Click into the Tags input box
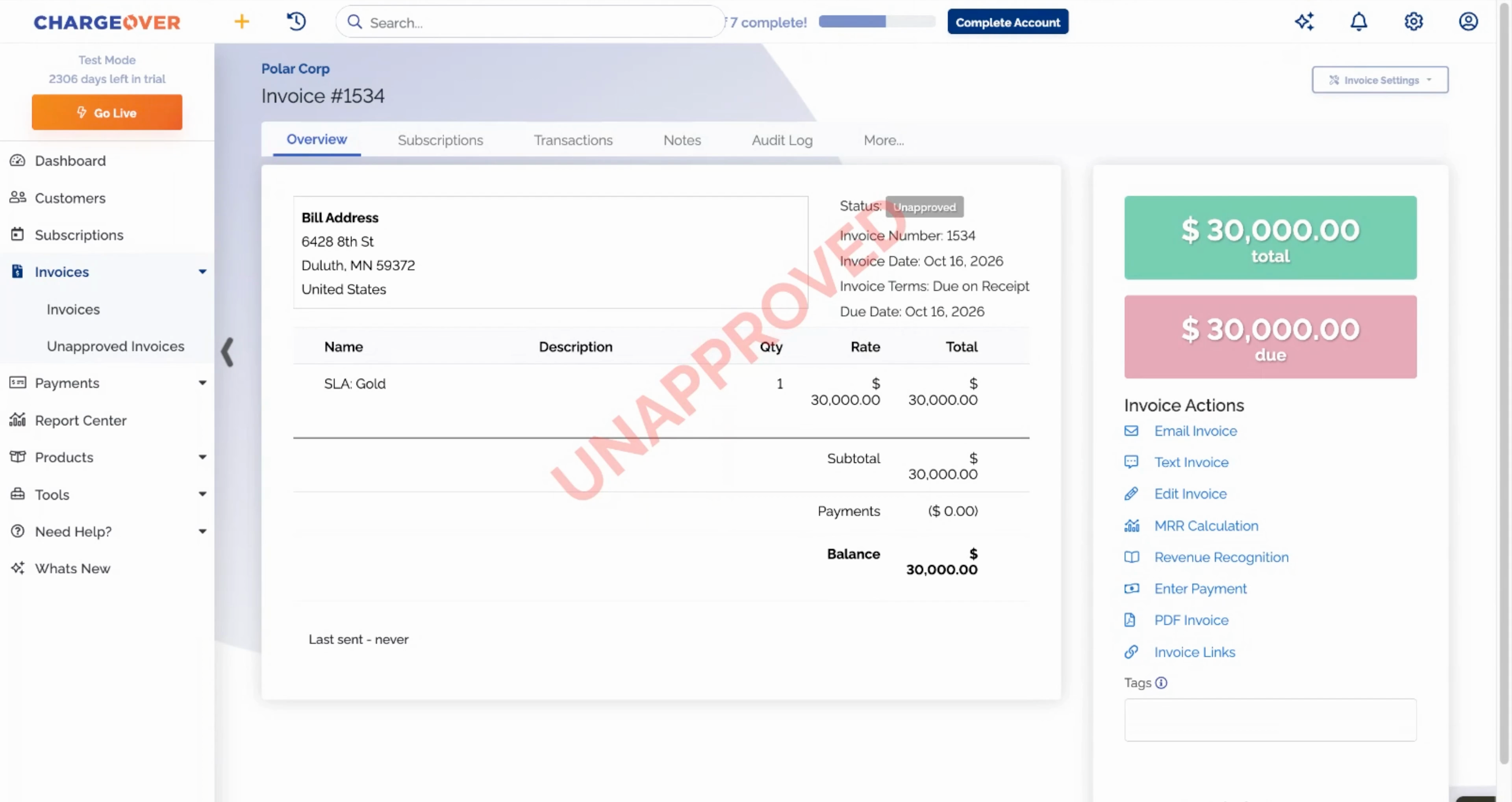This screenshot has width=1512, height=802. tap(1270, 720)
